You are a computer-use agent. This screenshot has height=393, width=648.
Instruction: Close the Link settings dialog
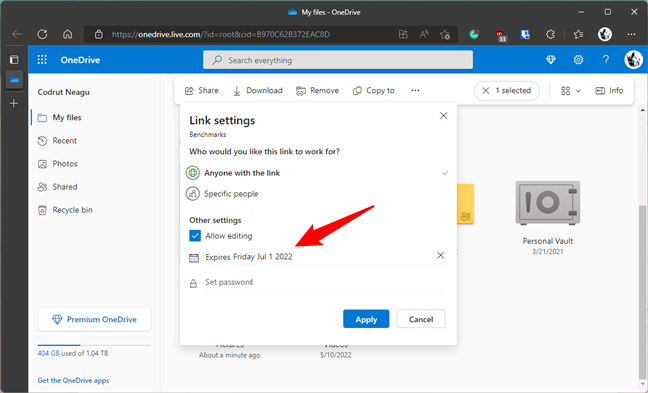tap(443, 116)
